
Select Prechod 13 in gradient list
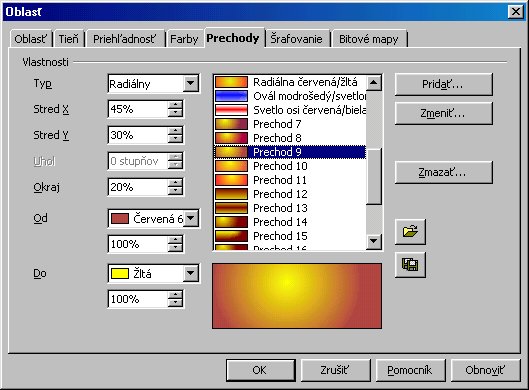(290, 208)
